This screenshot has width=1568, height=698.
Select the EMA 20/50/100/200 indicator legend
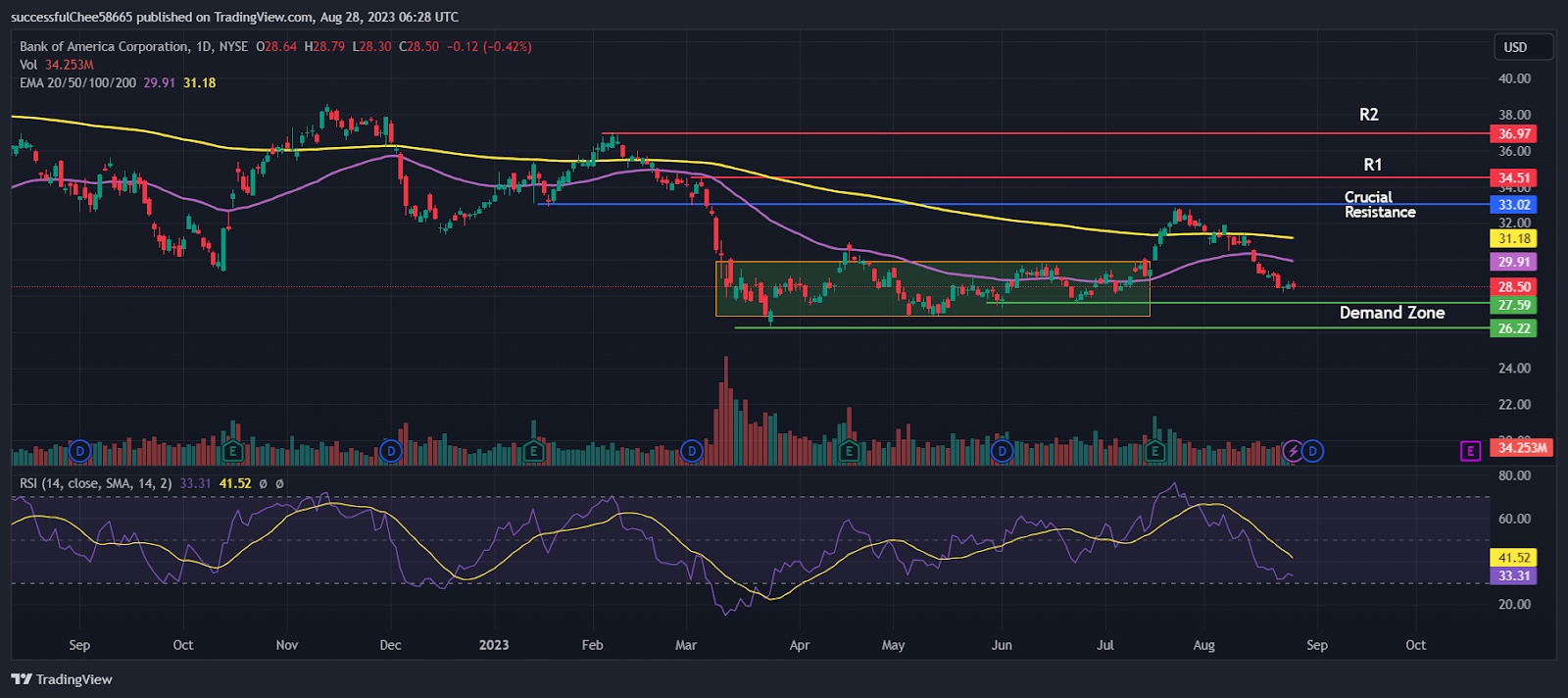tap(77, 82)
